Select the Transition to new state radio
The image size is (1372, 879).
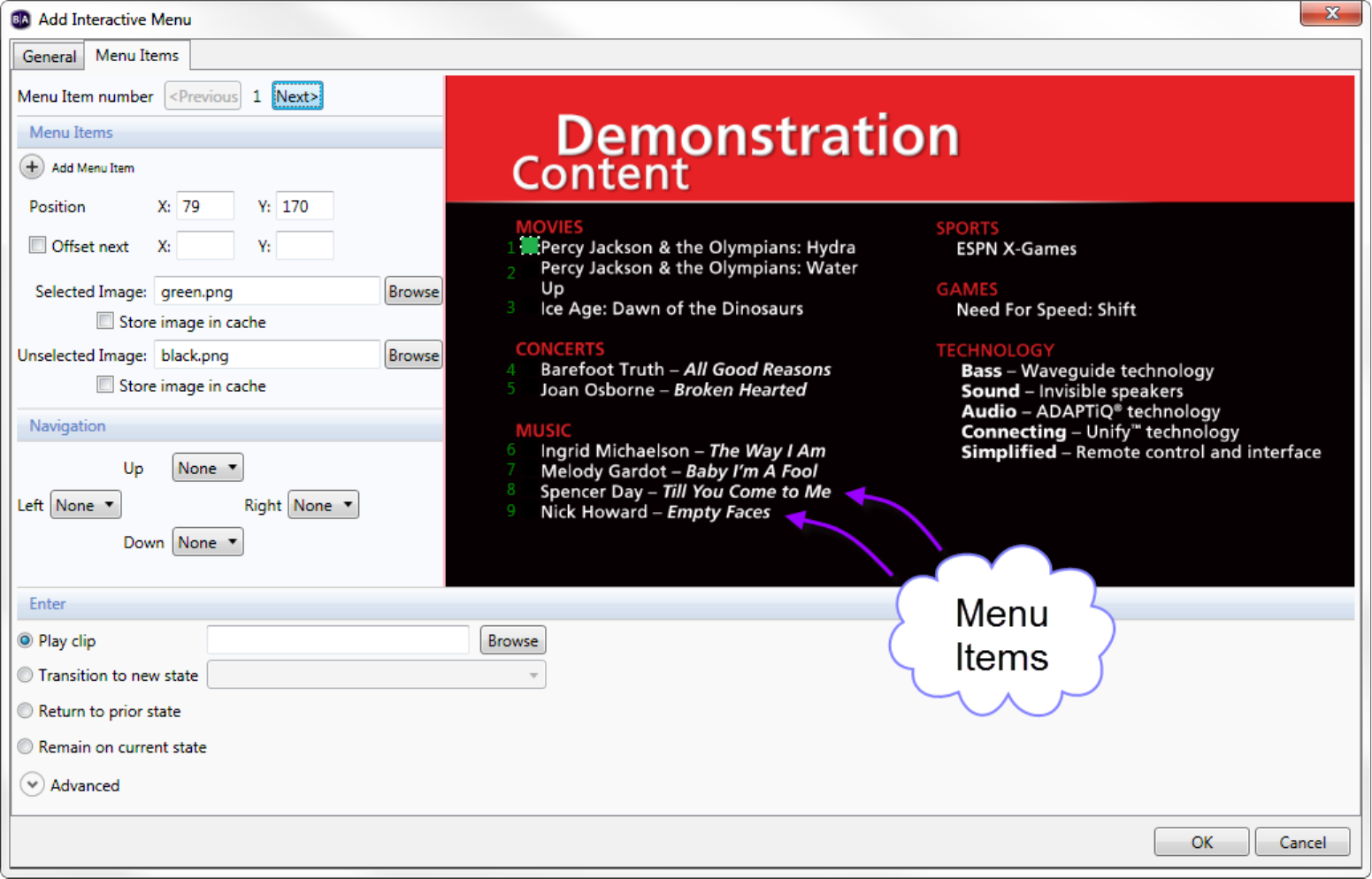tap(25, 675)
